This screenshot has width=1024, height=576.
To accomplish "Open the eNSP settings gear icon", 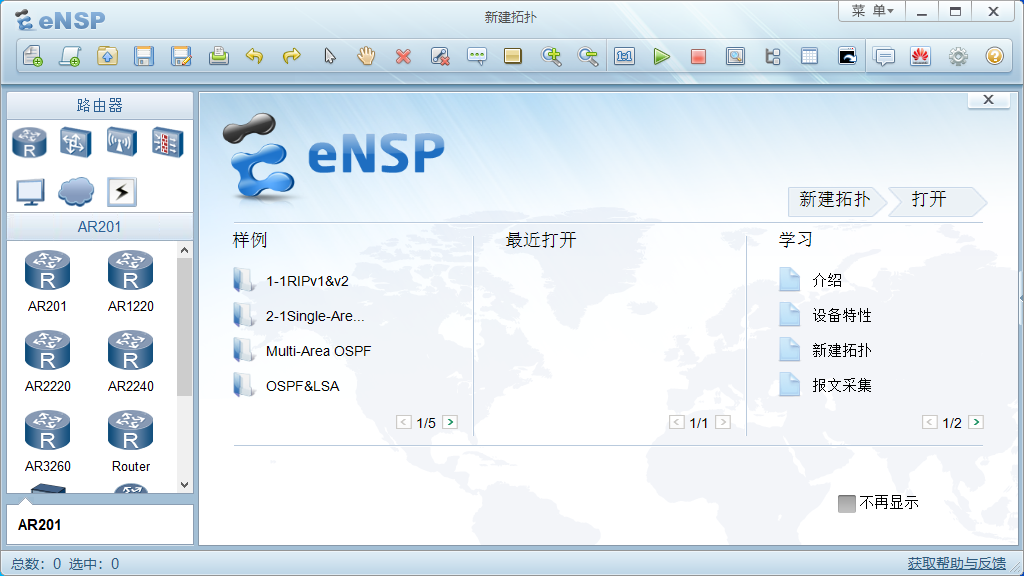I will [x=957, y=56].
